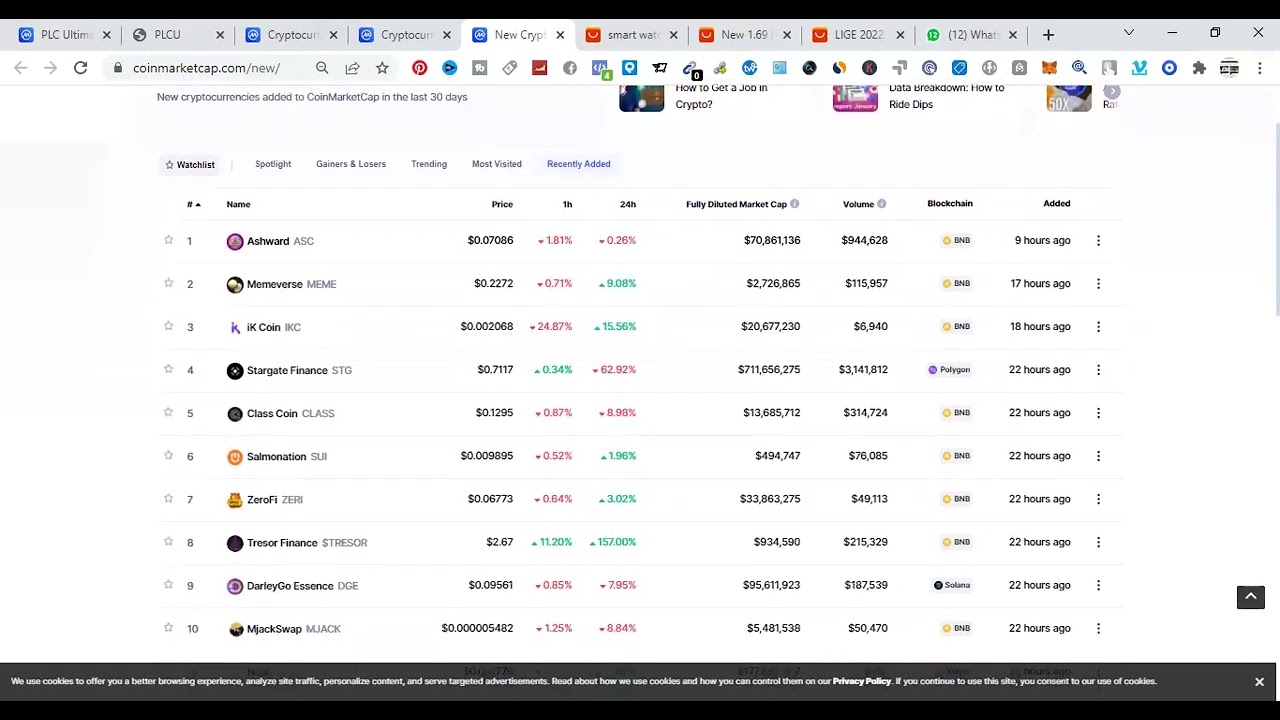Show info tooltip for Volume column
1280x720 pixels.
tap(881, 204)
